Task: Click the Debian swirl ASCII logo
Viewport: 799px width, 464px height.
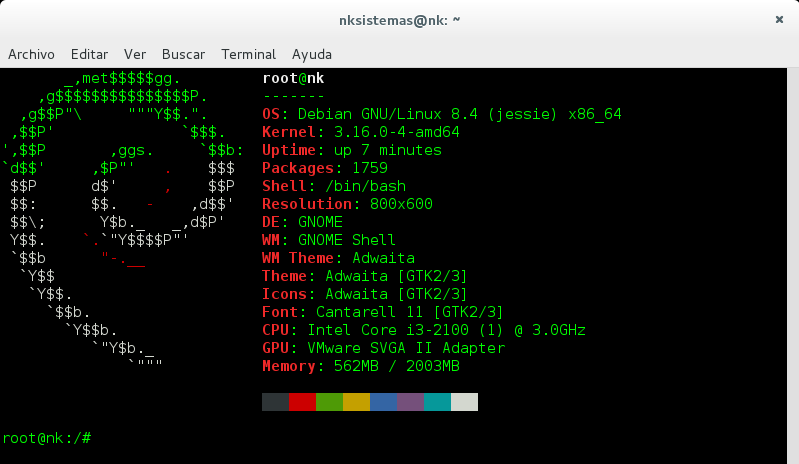Action: (123, 219)
